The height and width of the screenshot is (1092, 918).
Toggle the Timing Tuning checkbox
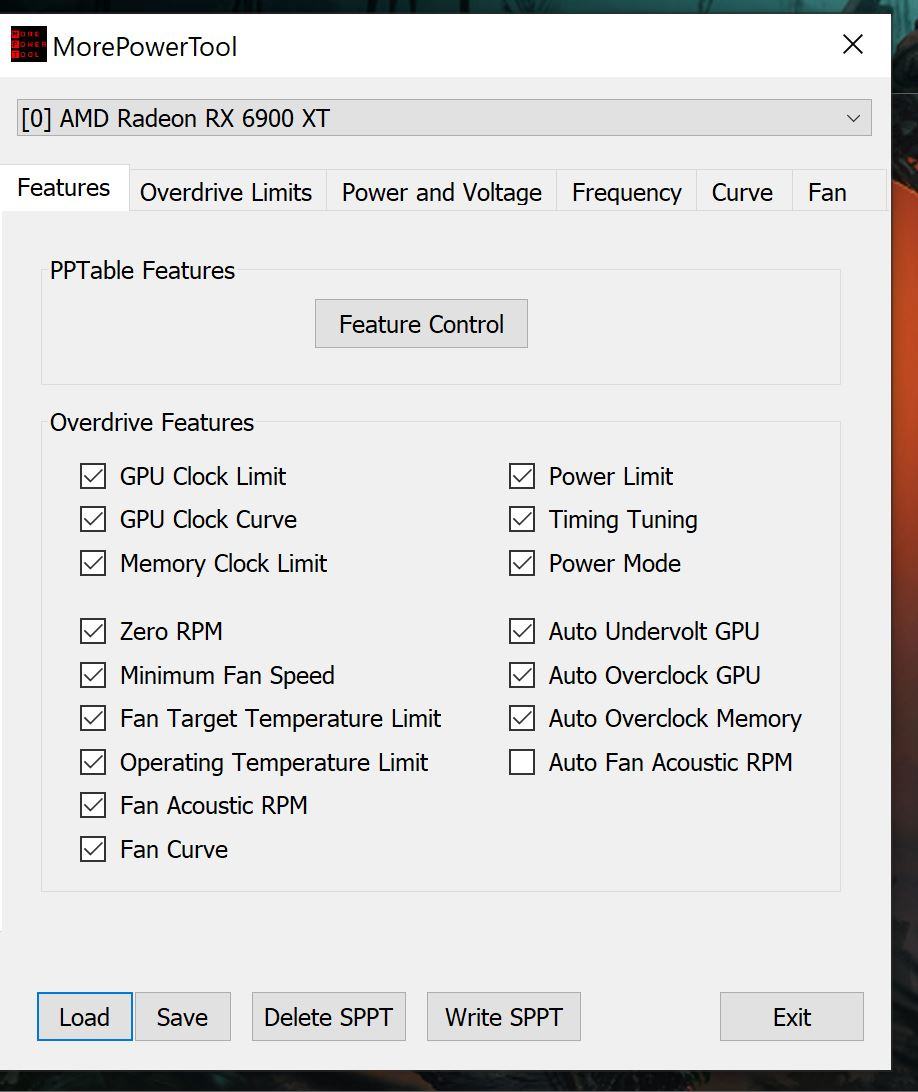522,520
